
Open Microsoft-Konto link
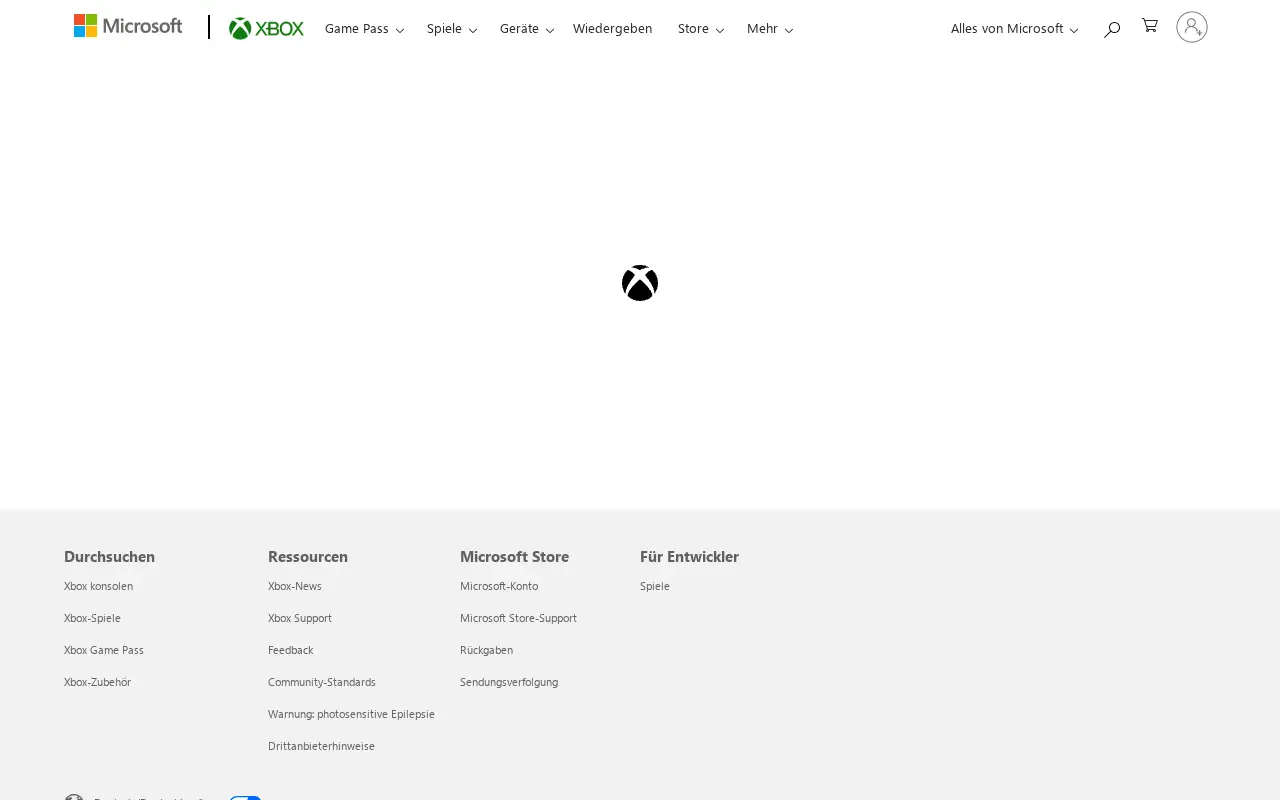pyautogui.click(x=499, y=586)
